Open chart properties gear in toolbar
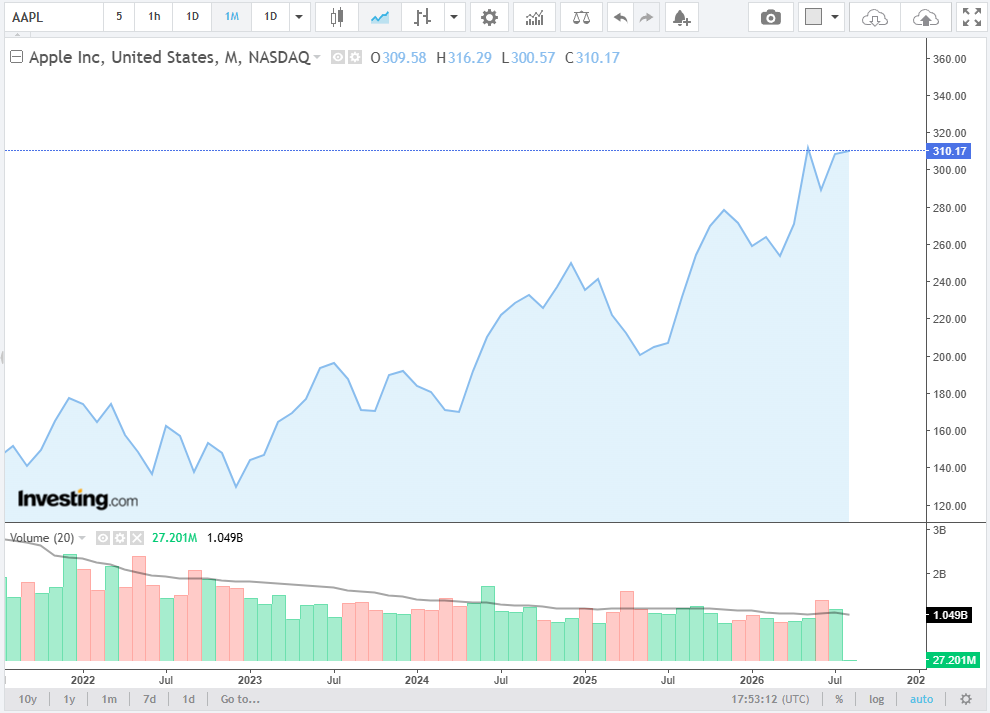 489,17
